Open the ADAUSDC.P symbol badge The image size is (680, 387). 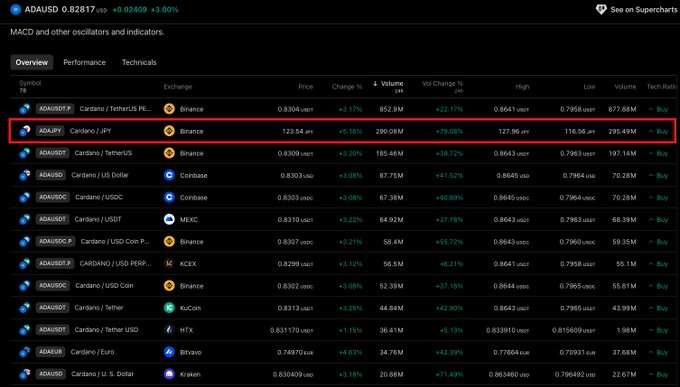coord(56,241)
